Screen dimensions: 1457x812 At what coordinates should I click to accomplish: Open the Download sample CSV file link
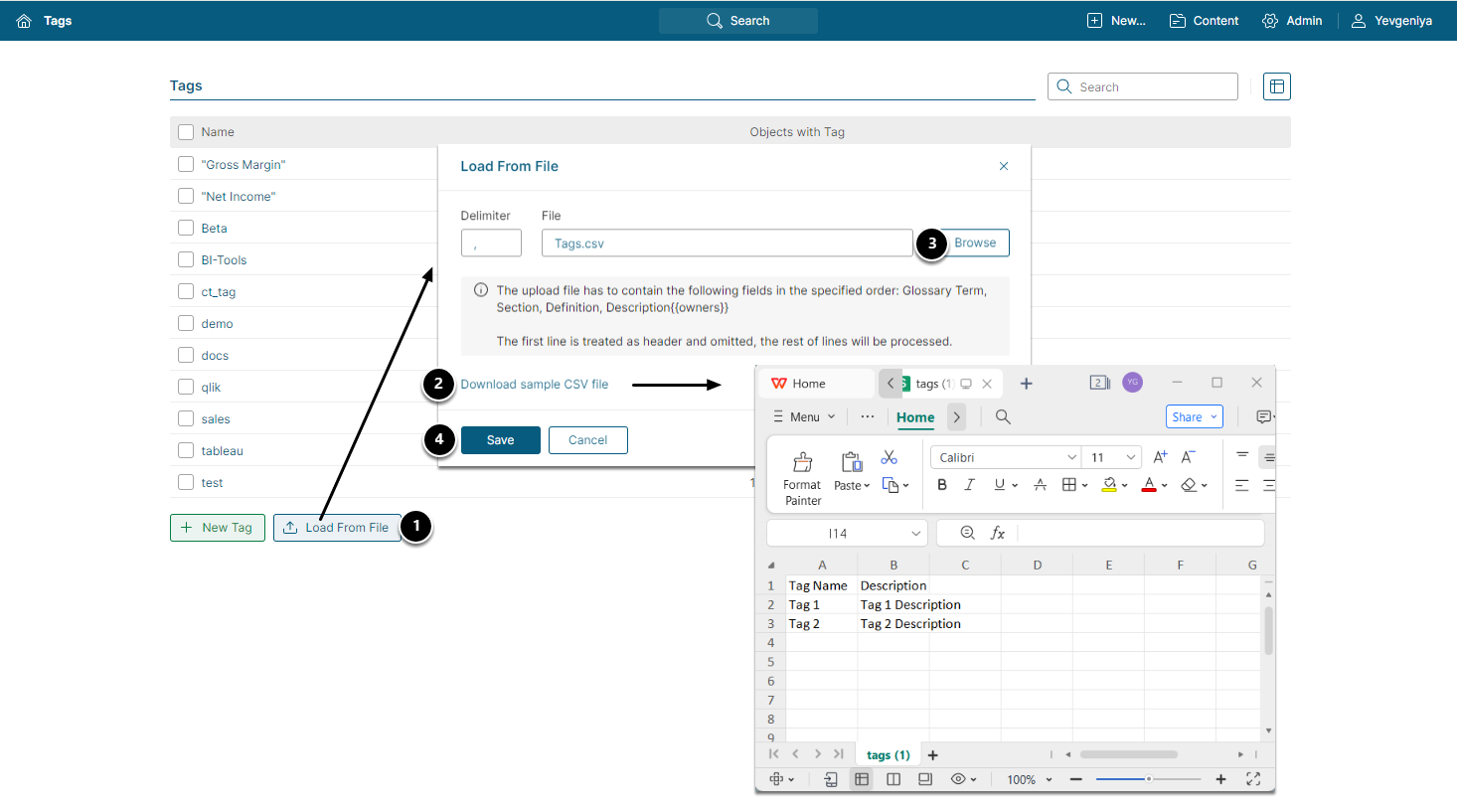(535, 385)
